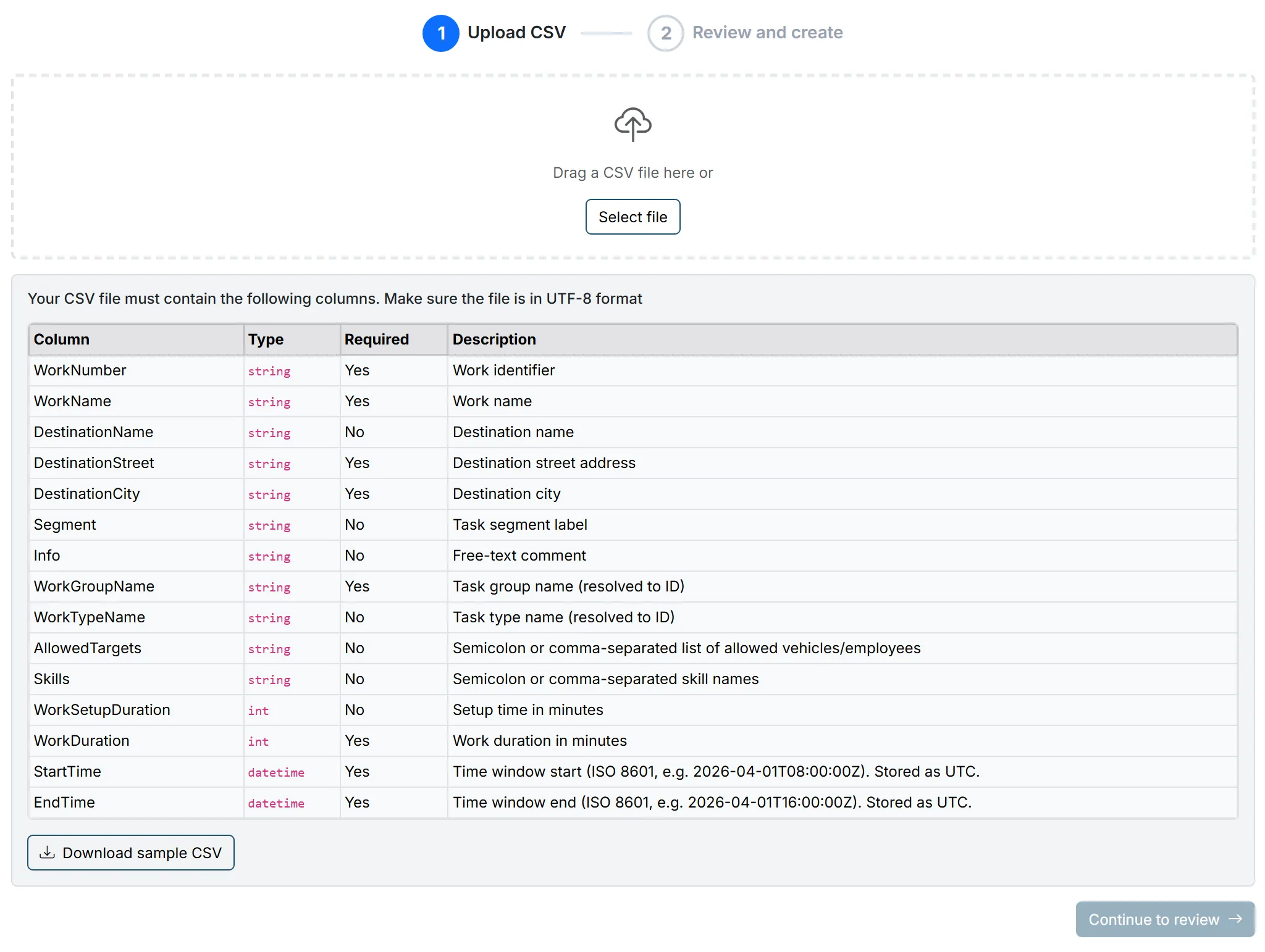Click the WorkTypeName cell
Screen dimensions: 1265x952
pos(136,617)
